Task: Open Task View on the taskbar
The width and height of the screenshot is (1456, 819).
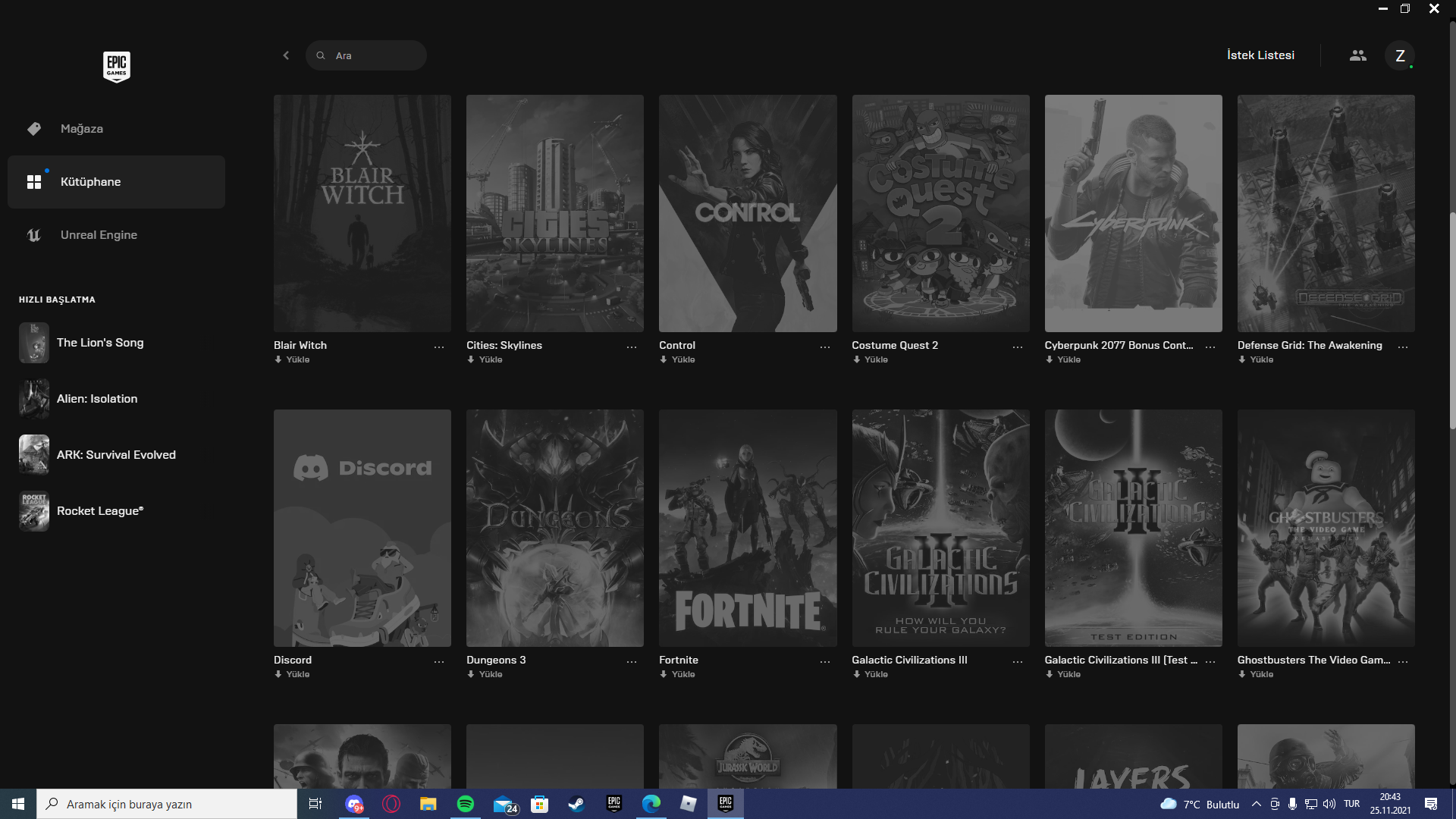Action: pyautogui.click(x=315, y=804)
